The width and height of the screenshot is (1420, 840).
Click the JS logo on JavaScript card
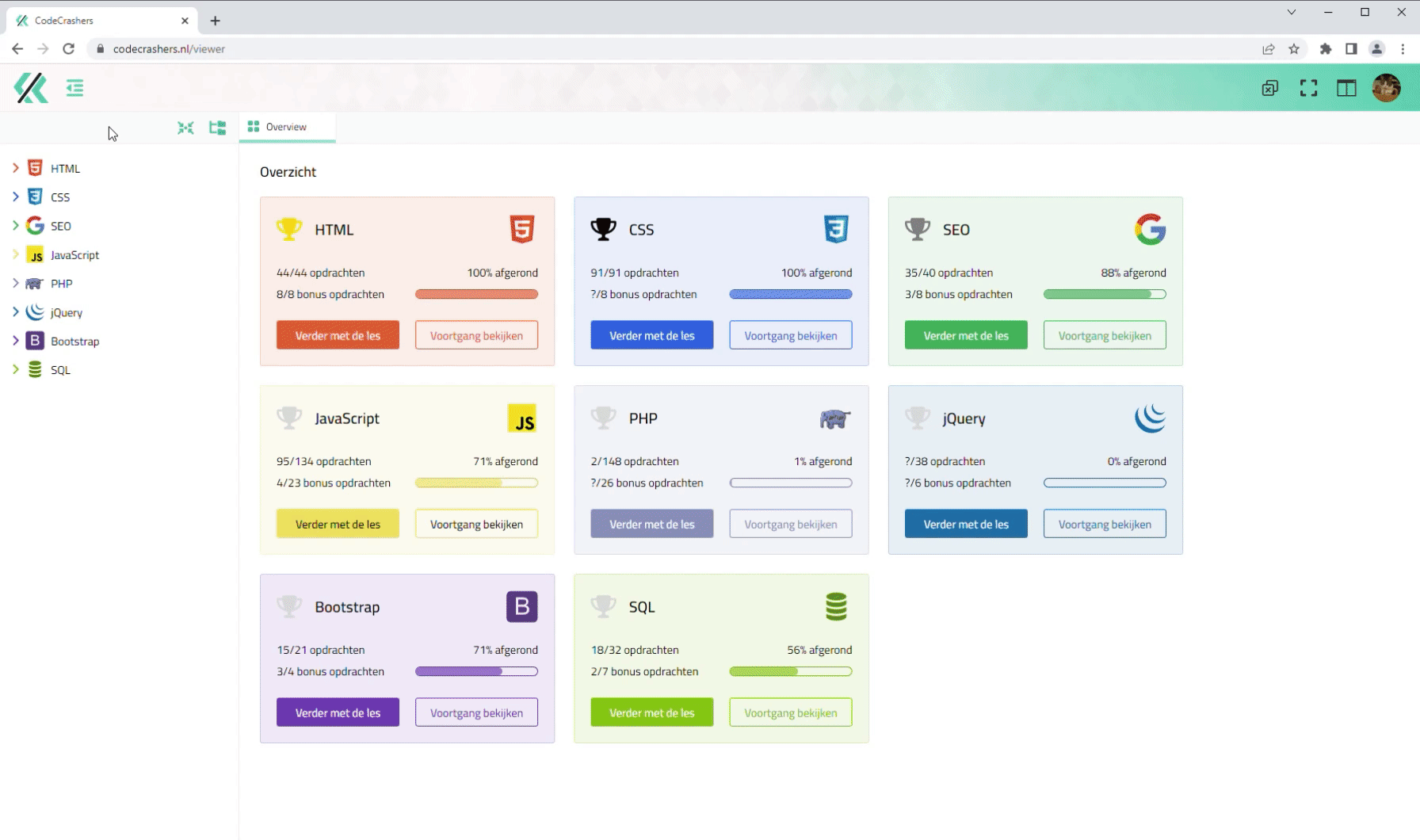click(521, 418)
